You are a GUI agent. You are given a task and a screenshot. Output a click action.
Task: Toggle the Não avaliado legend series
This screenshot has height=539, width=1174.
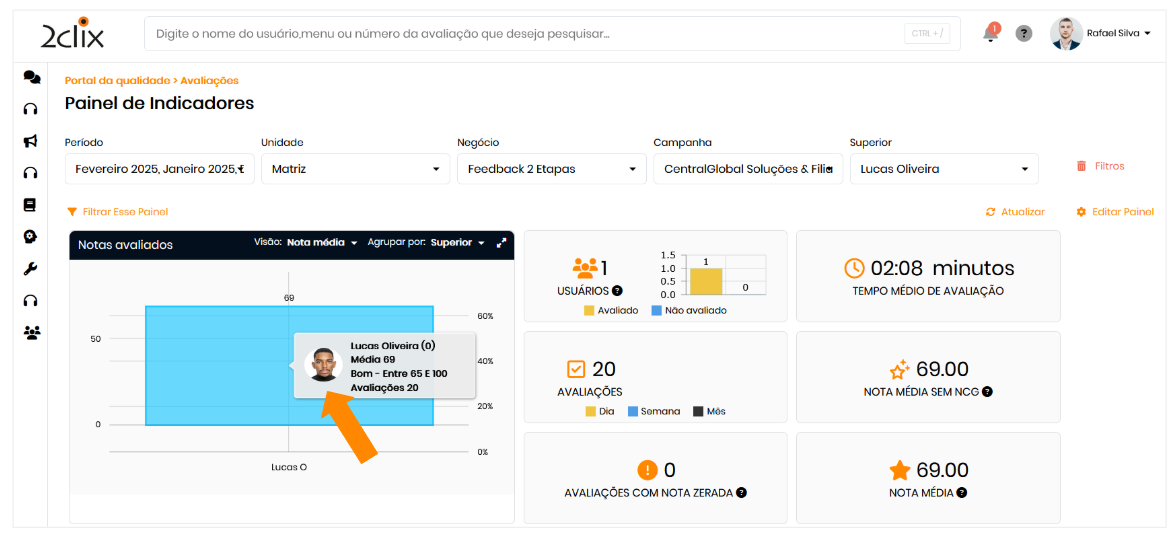[688, 310]
